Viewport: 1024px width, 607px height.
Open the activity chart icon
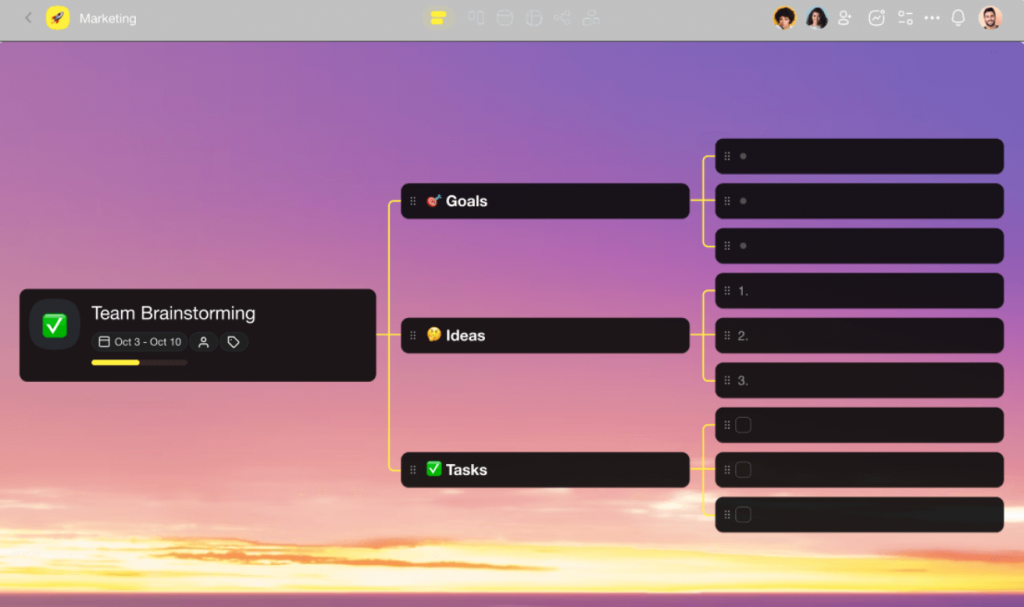(876, 18)
